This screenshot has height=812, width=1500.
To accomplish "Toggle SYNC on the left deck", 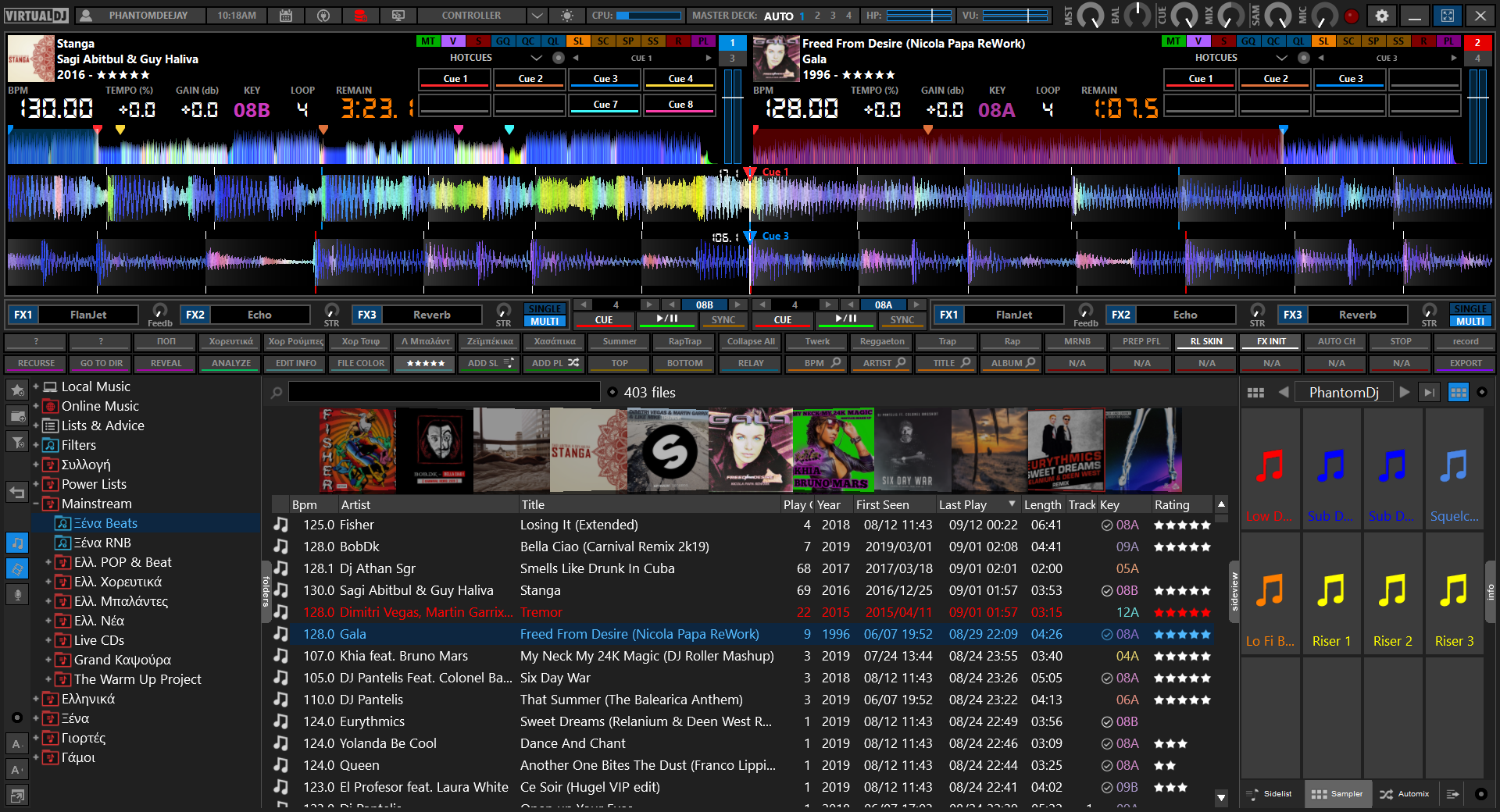I will click(723, 320).
